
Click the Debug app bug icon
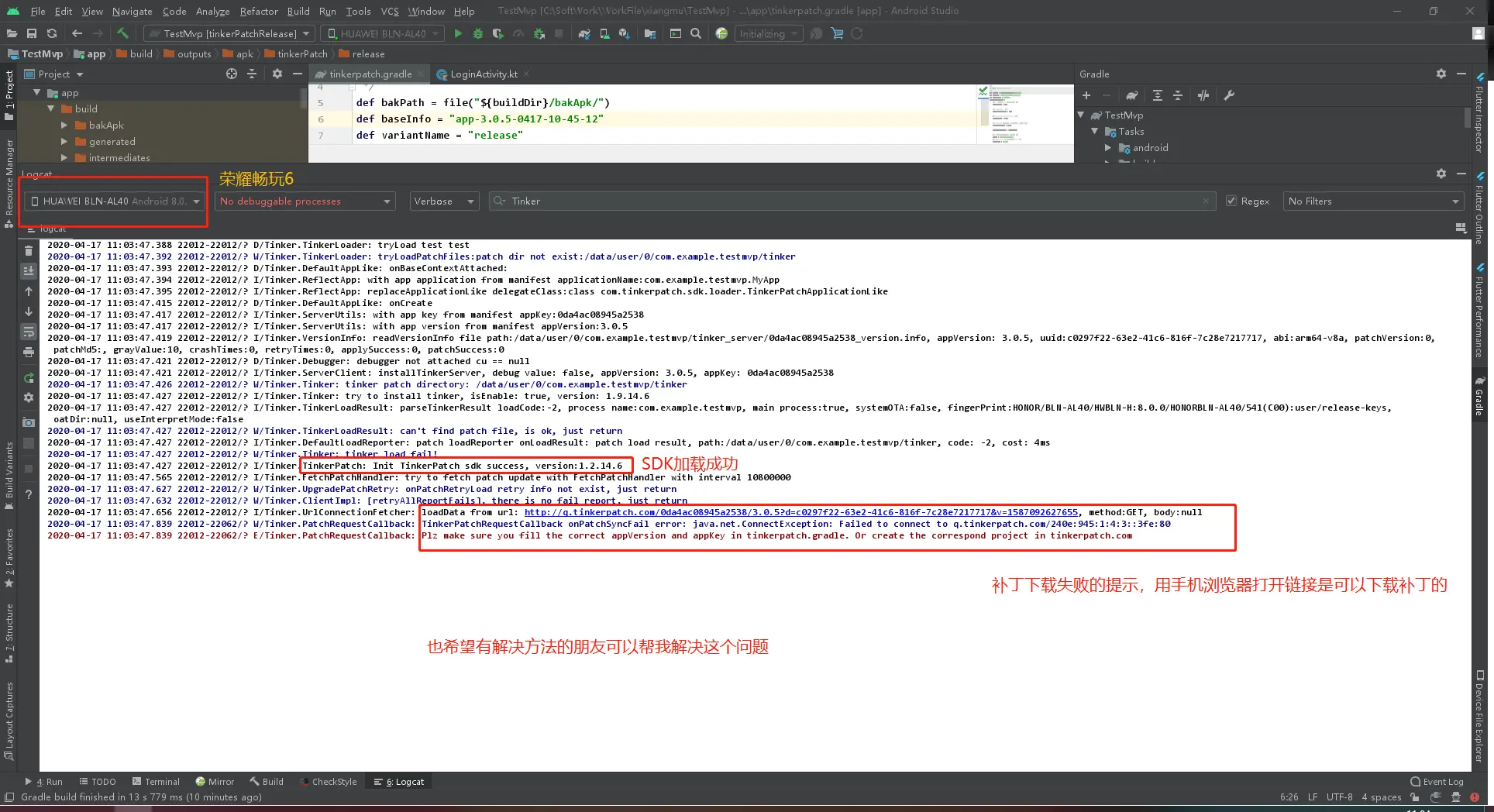tap(478, 33)
